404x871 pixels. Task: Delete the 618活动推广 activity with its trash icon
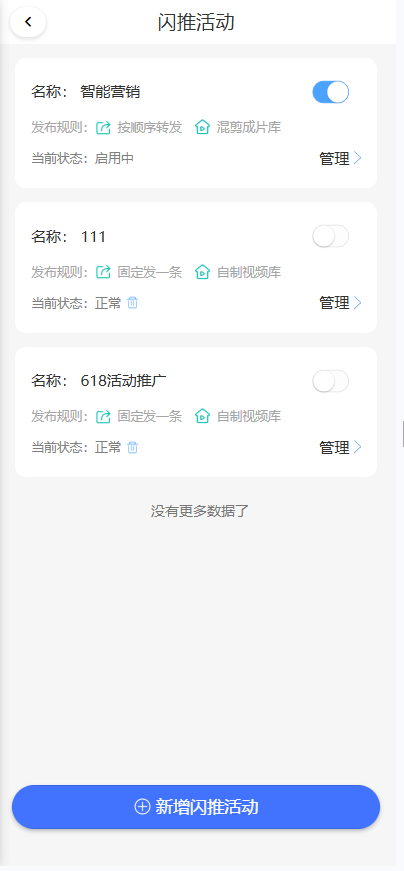pos(132,447)
